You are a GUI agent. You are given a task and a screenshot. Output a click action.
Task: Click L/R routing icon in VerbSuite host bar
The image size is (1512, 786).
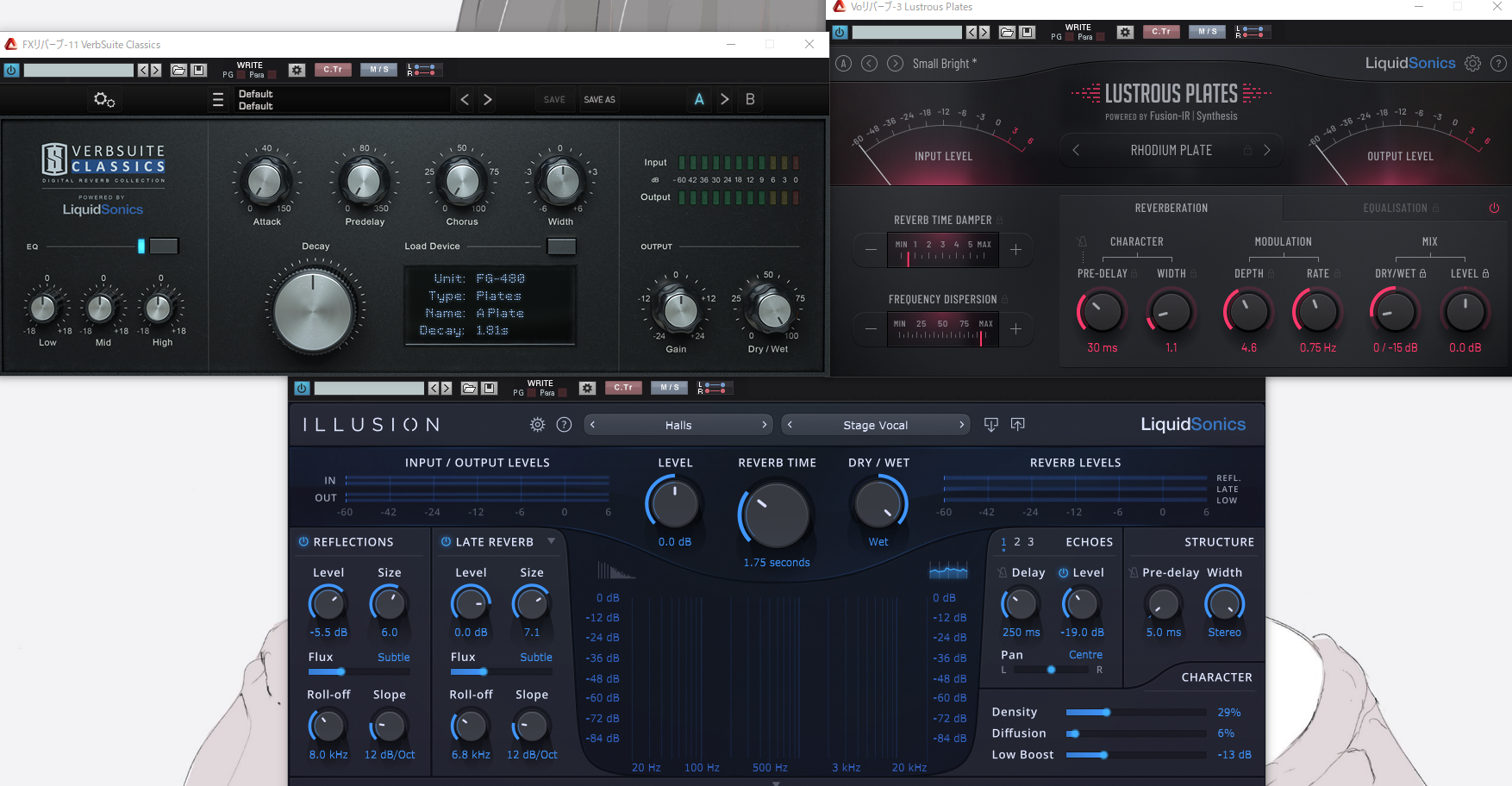(422, 70)
